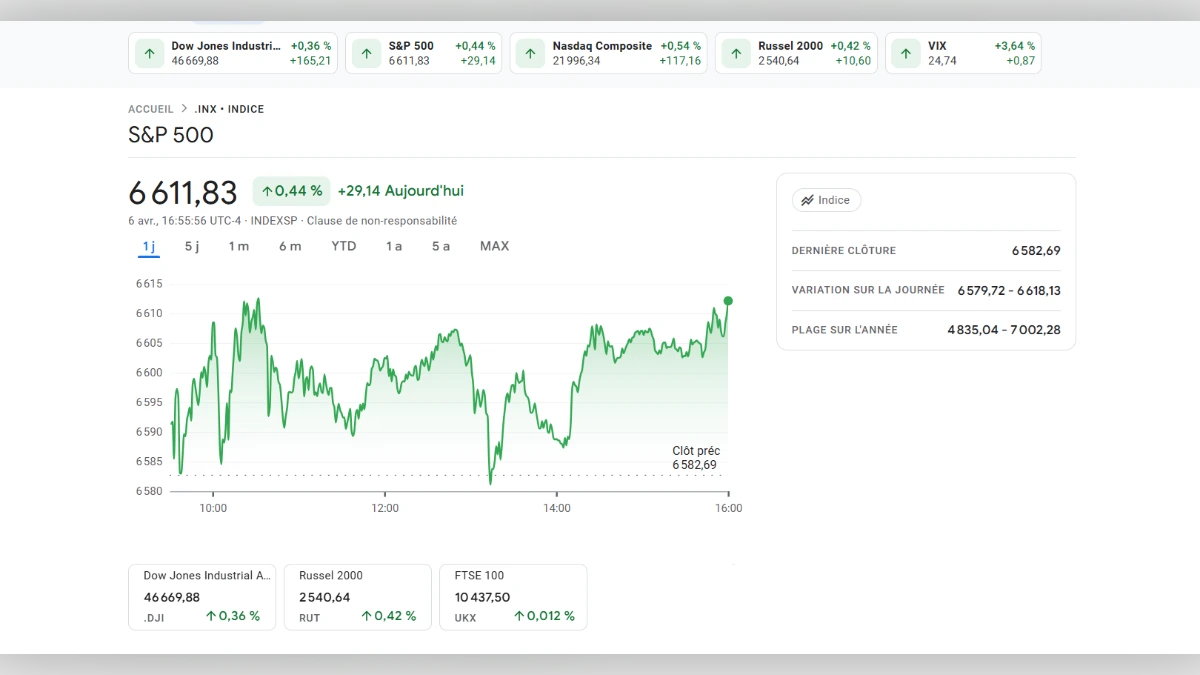Click the green up arrow on Dow Jones card

point(149,53)
